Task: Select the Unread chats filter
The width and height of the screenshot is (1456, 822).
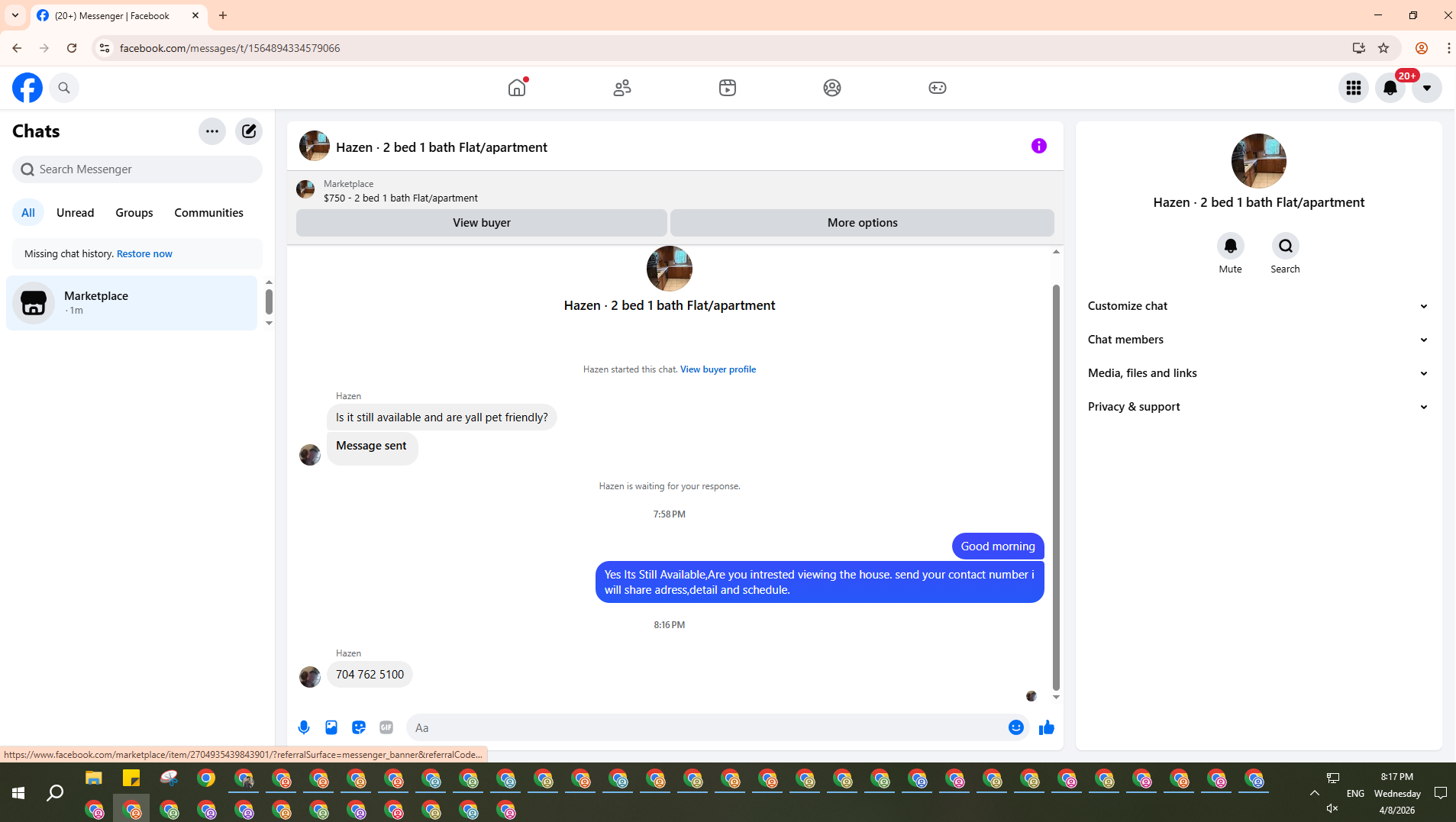Action: (x=75, y=213)
